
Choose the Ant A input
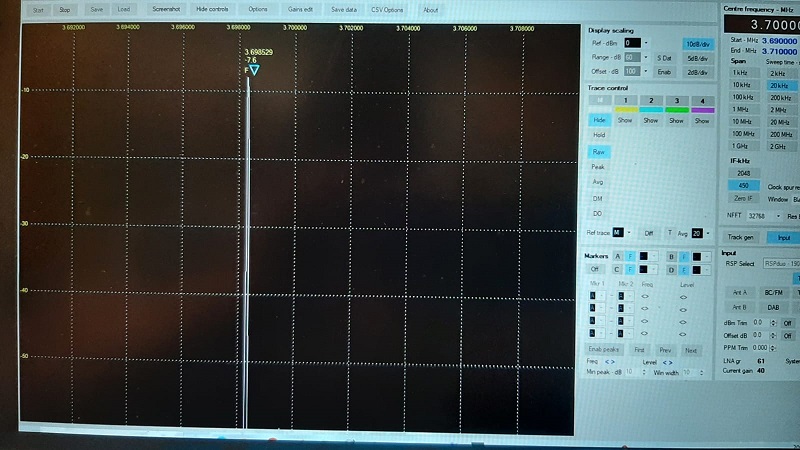click(739, 292)
